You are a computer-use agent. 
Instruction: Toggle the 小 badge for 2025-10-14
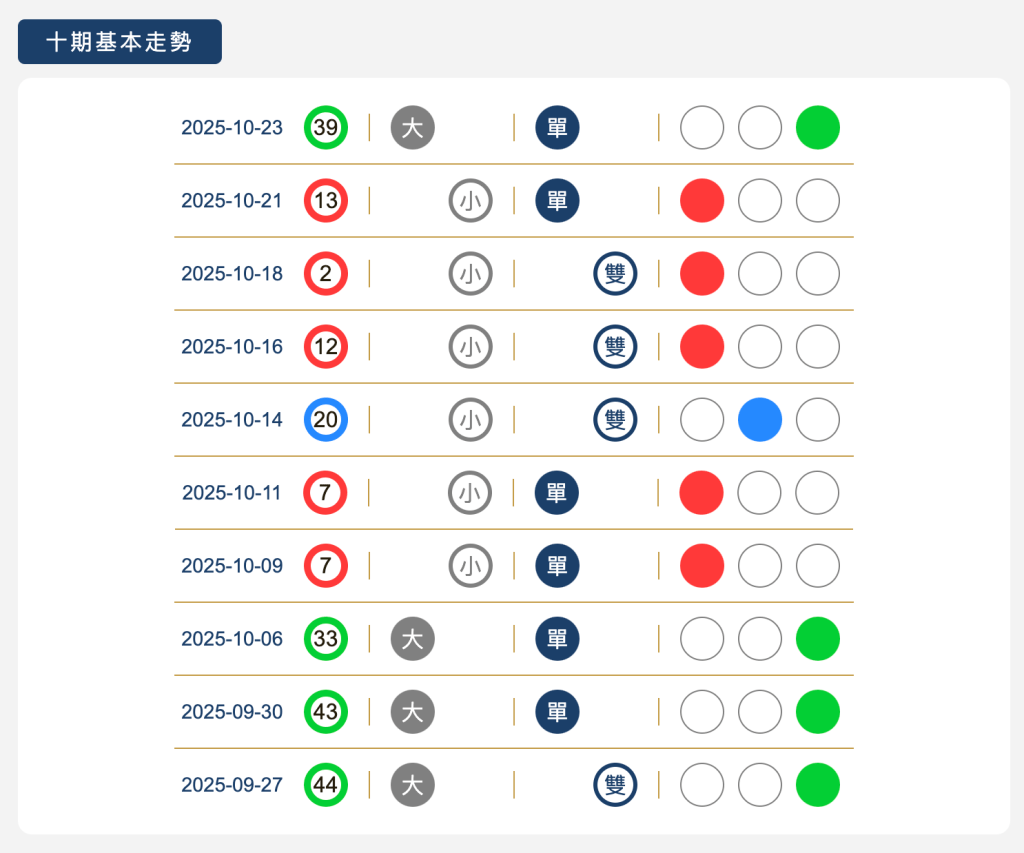pyautogui.click(x=470, y=419)
